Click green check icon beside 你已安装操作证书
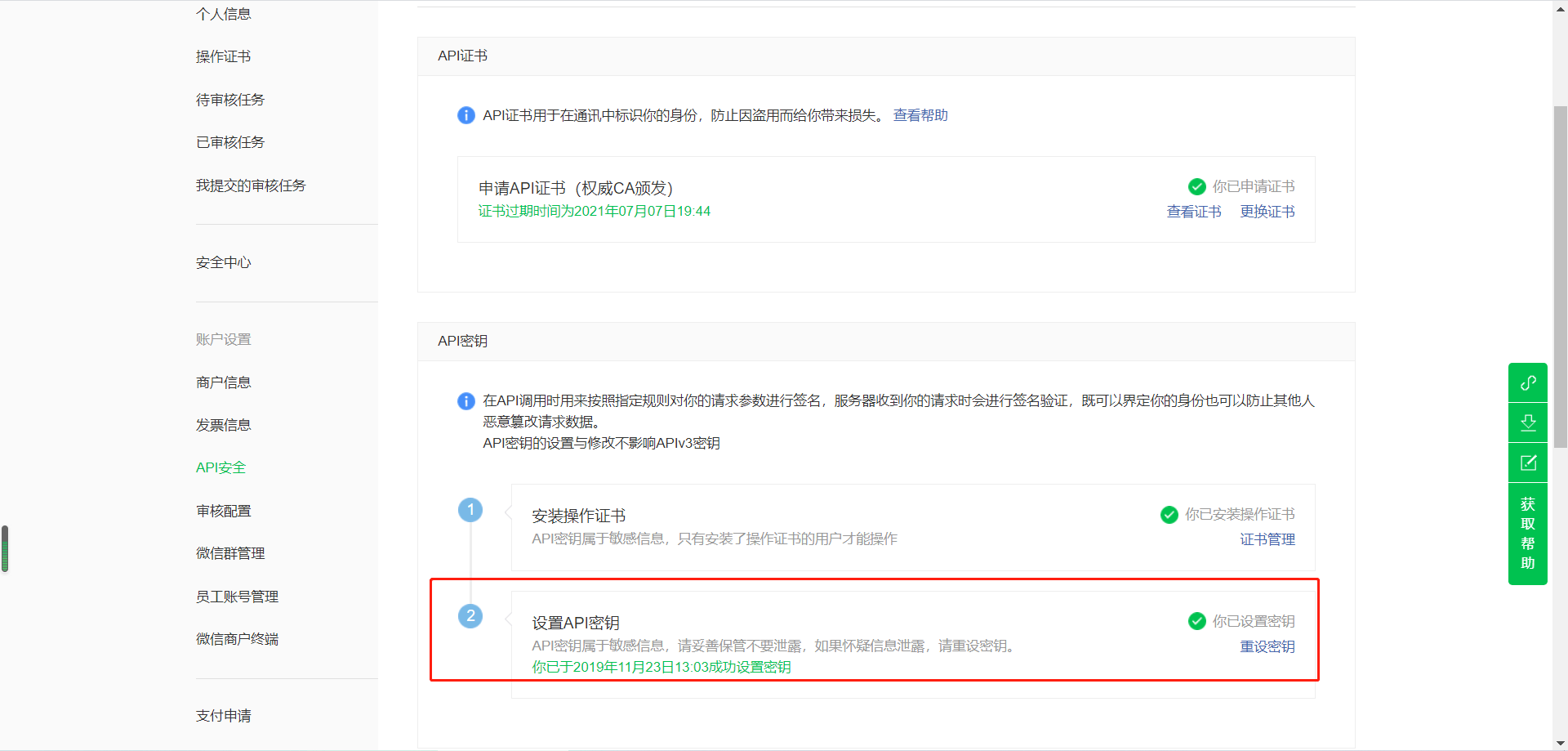Image resolution: width=1568 pixels, height=751 pixels. (1169, 514)
